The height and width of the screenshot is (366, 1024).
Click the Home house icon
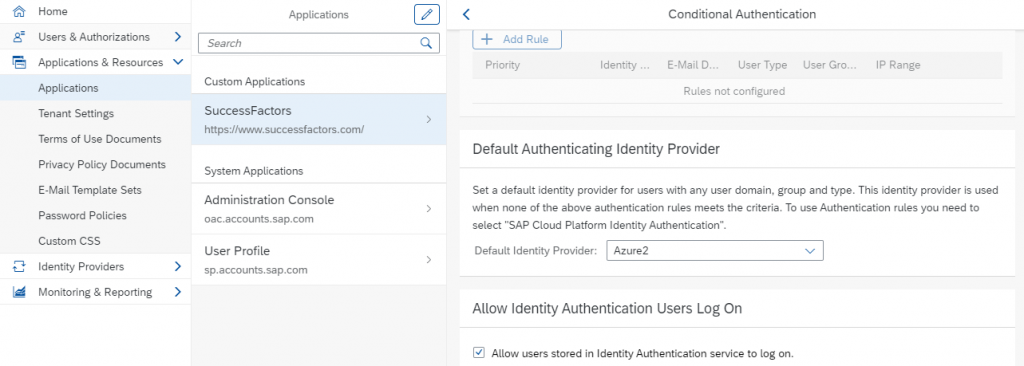[20, 11]
